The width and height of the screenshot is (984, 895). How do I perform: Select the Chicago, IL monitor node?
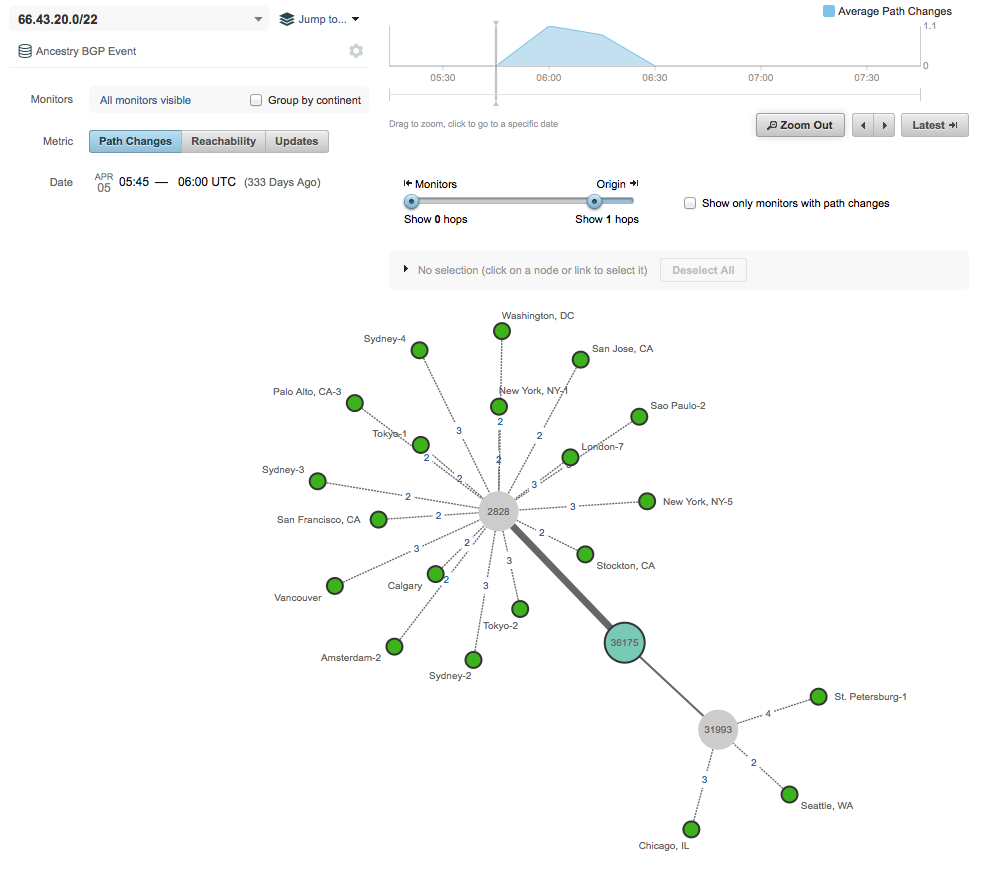tap(690, 829)
